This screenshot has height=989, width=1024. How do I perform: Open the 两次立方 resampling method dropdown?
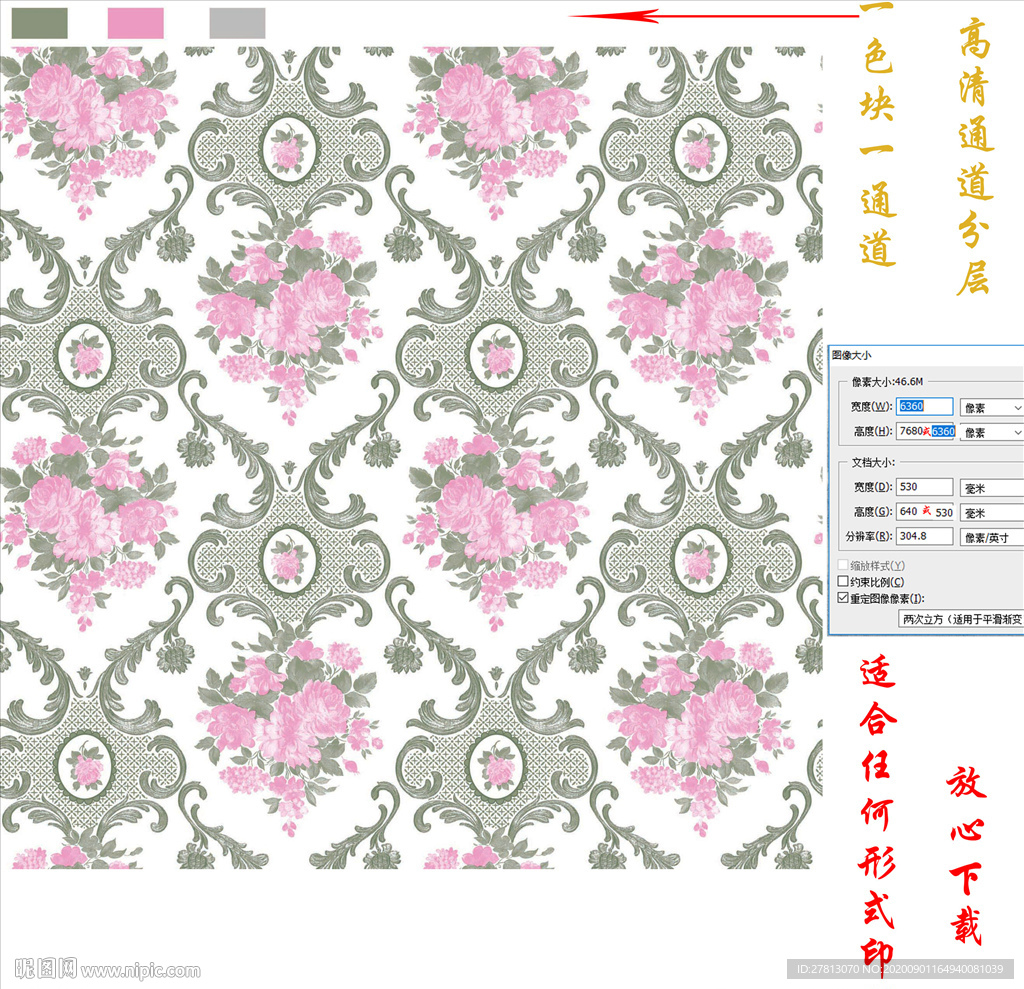point(961,619)
